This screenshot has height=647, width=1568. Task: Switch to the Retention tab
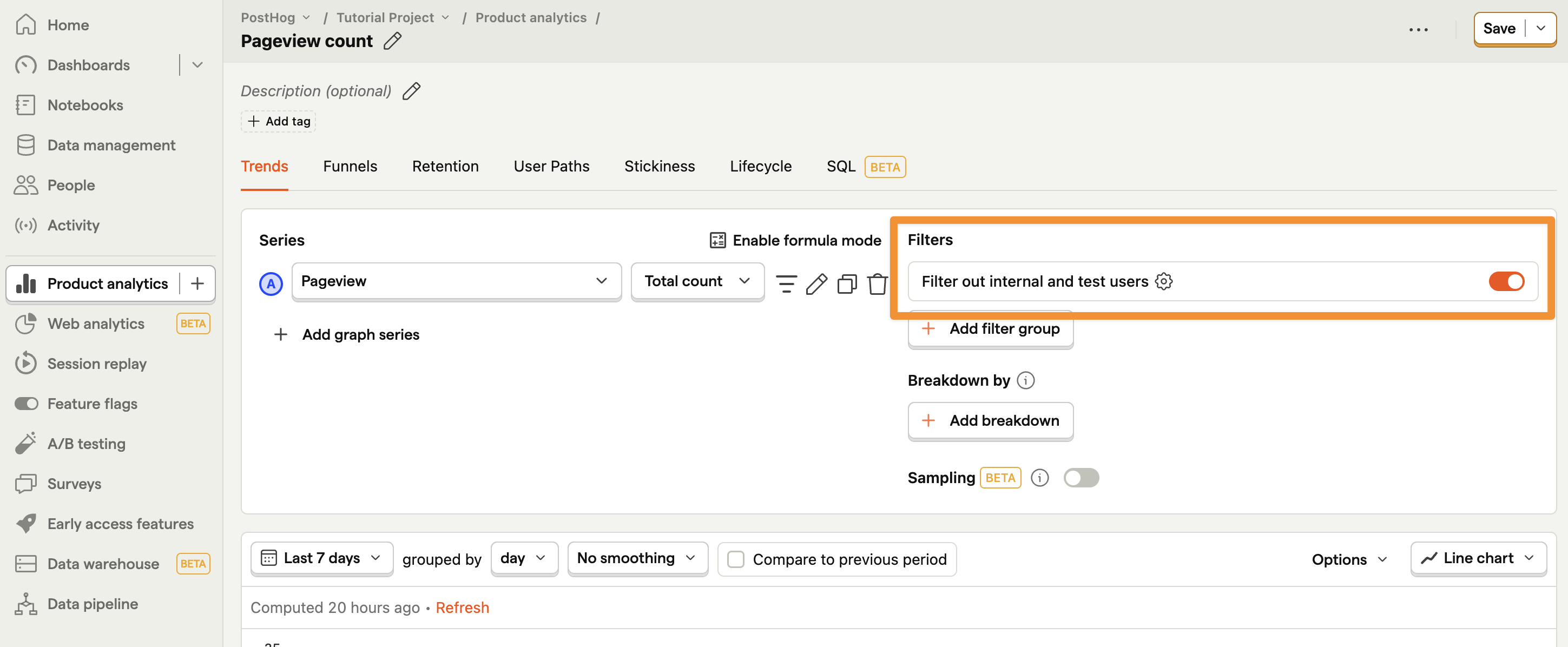click(445, 167)
